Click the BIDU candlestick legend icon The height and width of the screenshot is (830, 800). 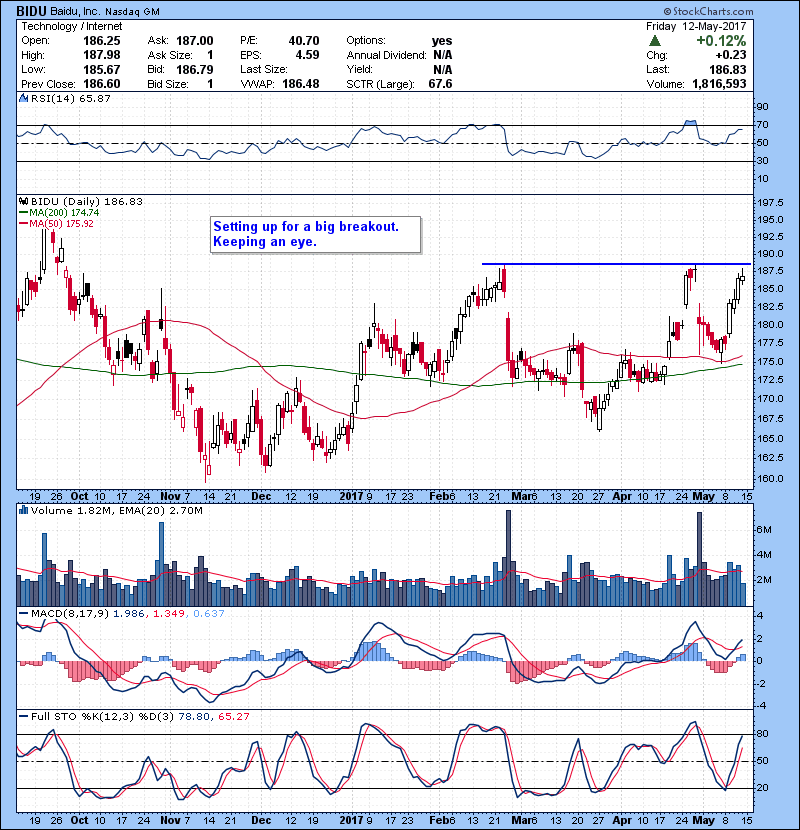23,201
